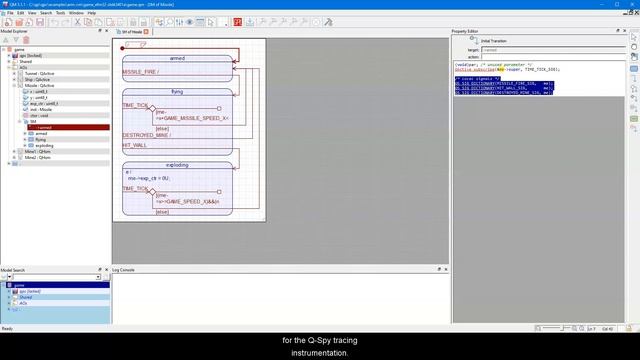Click HIT_WALL transition label in diagram
The image size is (640, 360).
tap(135, 145)
